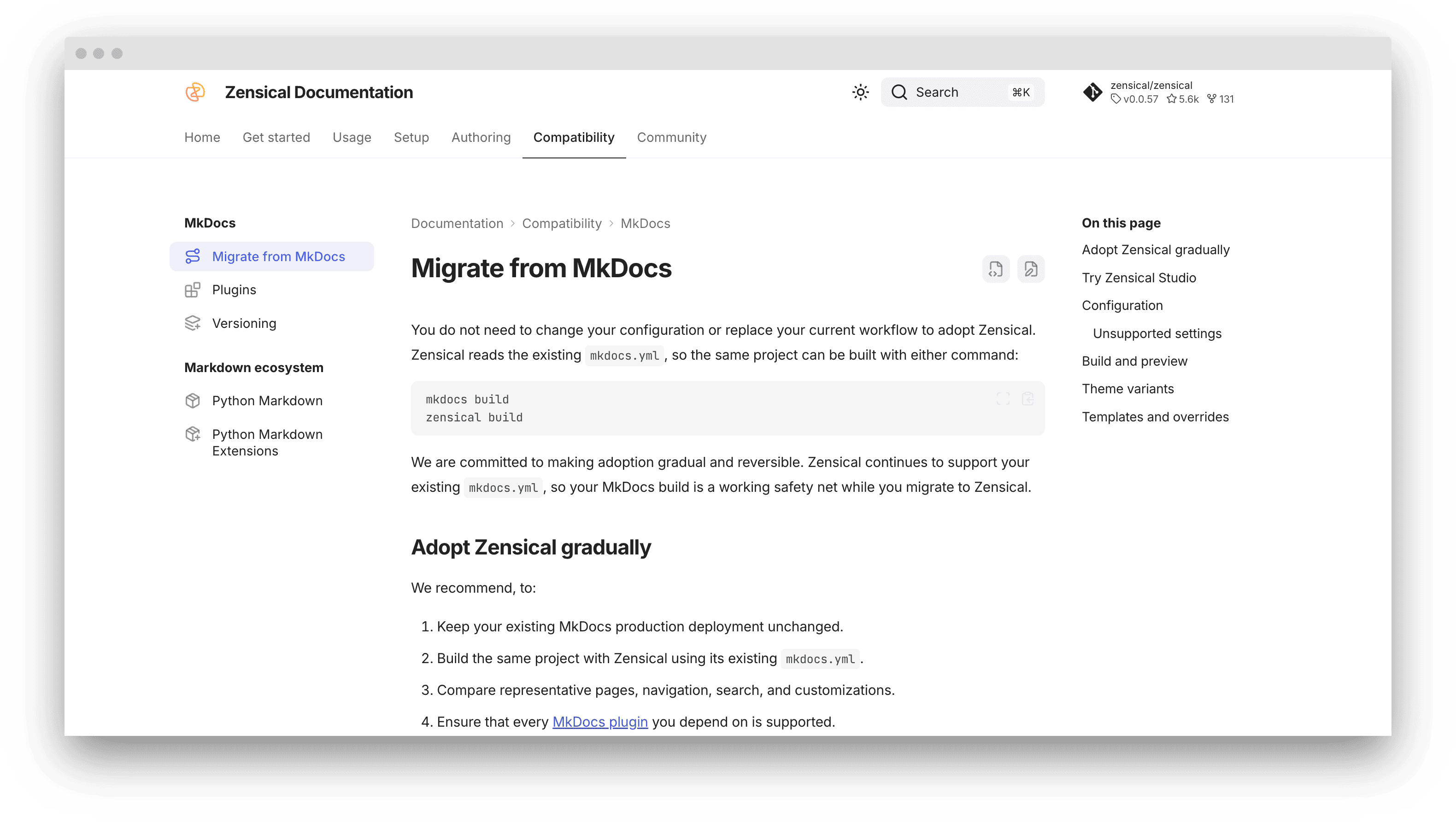This screenshot has width=1456, height=828.
Task: Toggle the light/dark theme sun icon
Action: (860, 92)
